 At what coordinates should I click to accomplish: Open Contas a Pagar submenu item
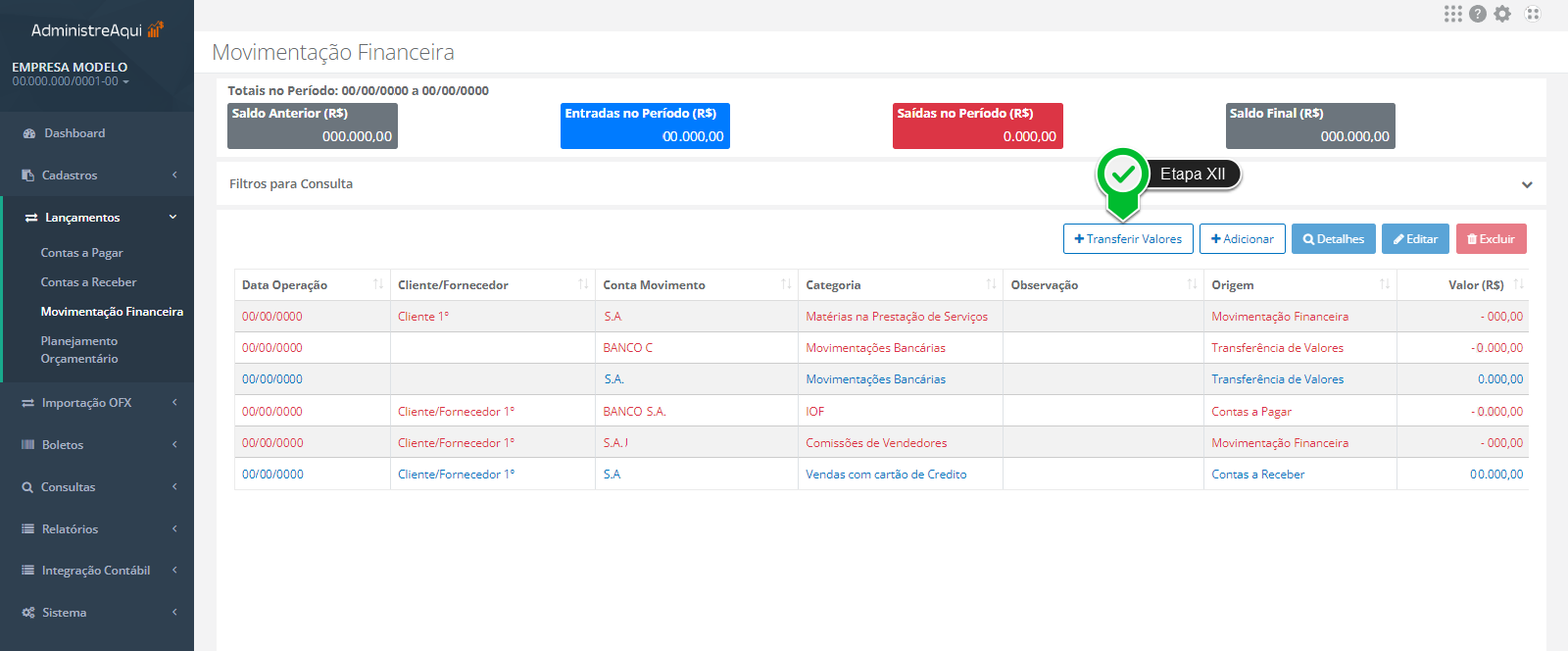pos(81,253)
